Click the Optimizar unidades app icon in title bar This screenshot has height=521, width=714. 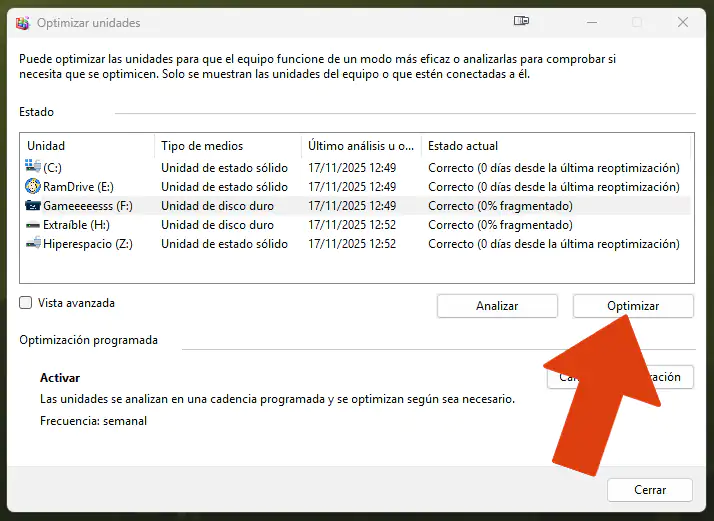[23, 23]
